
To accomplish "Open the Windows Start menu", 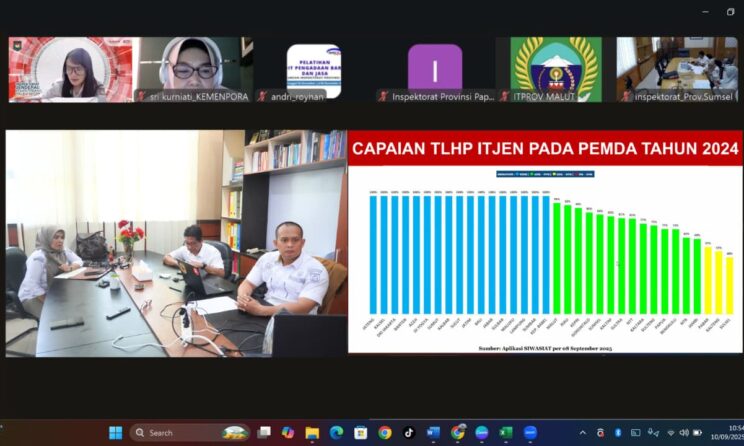I will tap(115, 432).
